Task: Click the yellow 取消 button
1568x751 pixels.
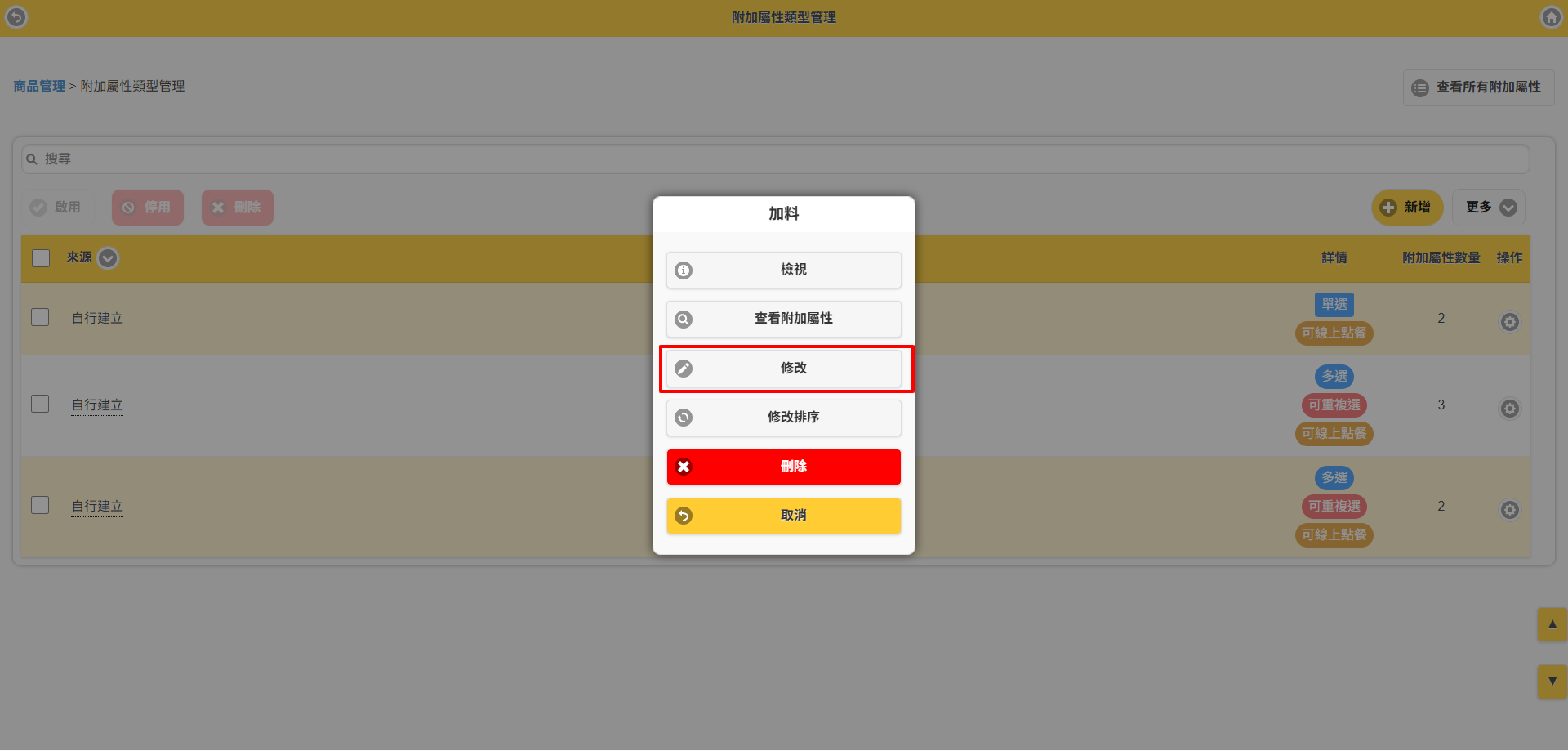Action: pos(784,516)
